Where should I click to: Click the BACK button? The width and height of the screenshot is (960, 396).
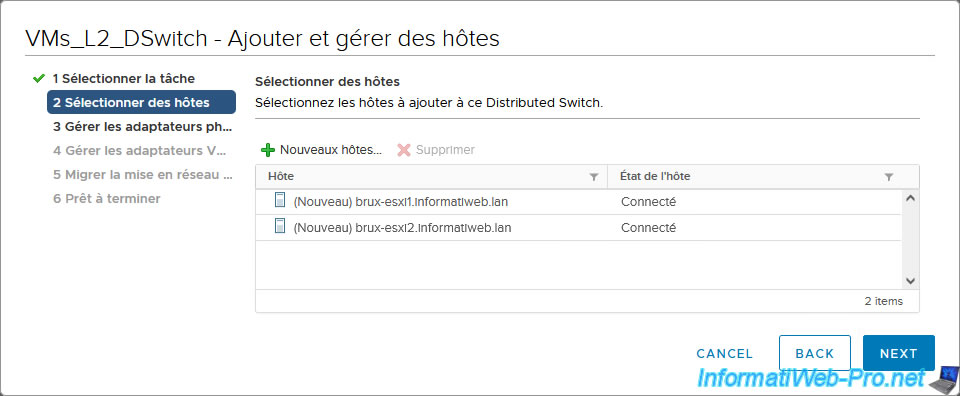point(815,353)
